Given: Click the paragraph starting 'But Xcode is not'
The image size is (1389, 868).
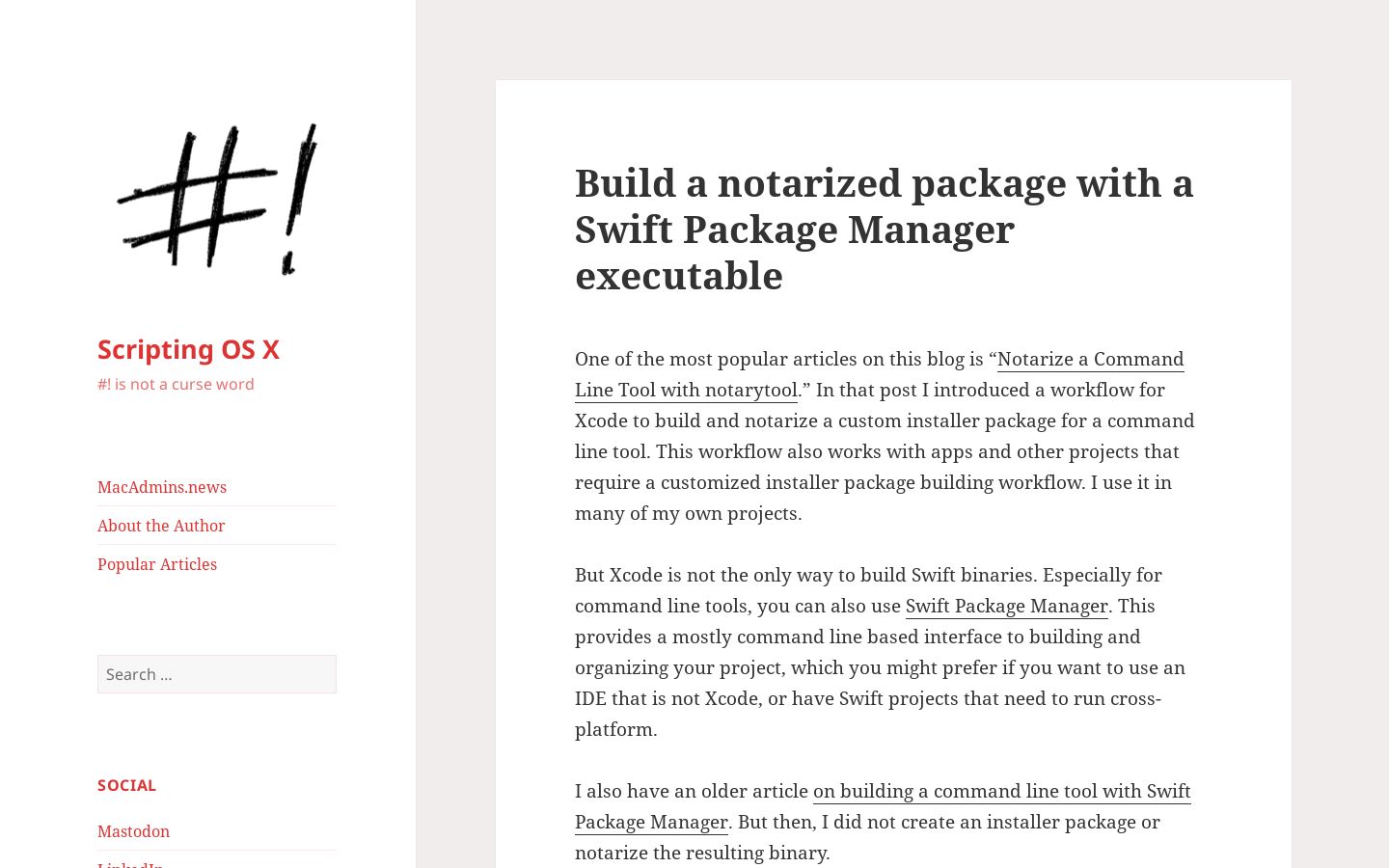Looking at the screenshot, I should [880, 652].
